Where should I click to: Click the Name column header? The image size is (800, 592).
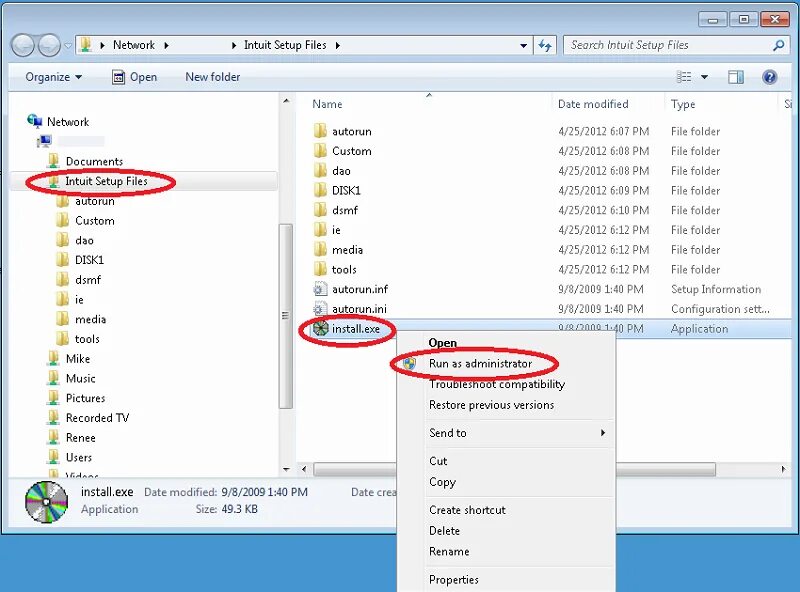coord(327,104)
